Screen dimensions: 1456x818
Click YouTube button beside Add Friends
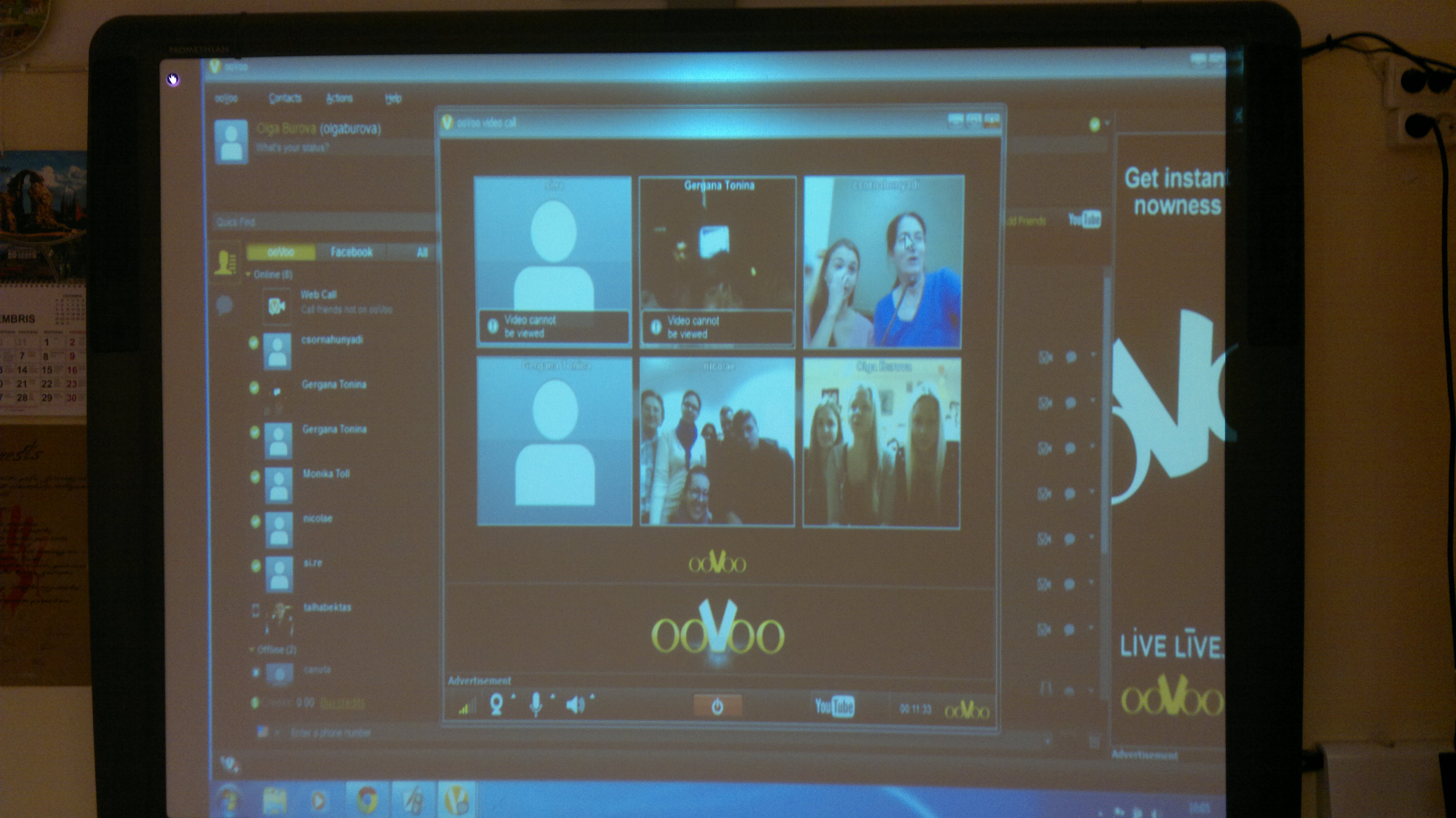1084,219
